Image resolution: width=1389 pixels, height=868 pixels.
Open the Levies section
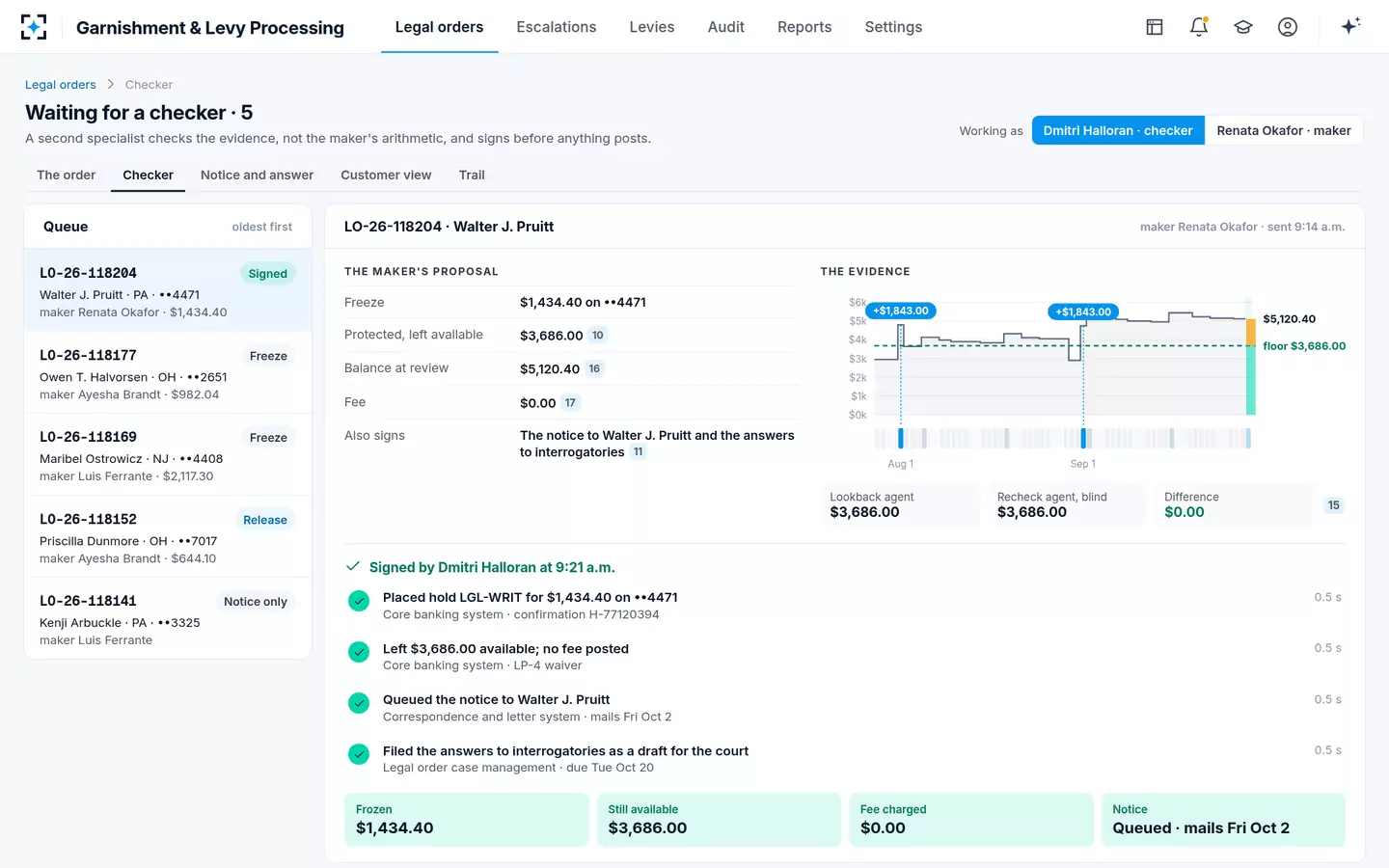pos(652,27)
